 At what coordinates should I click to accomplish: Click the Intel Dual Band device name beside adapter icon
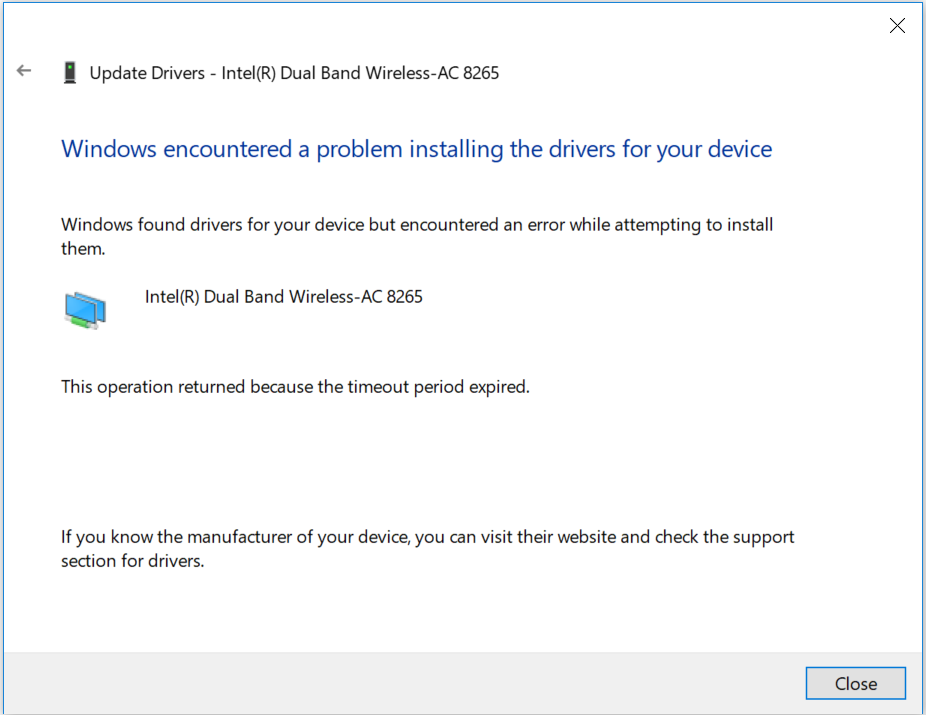[x=283, y=297]
